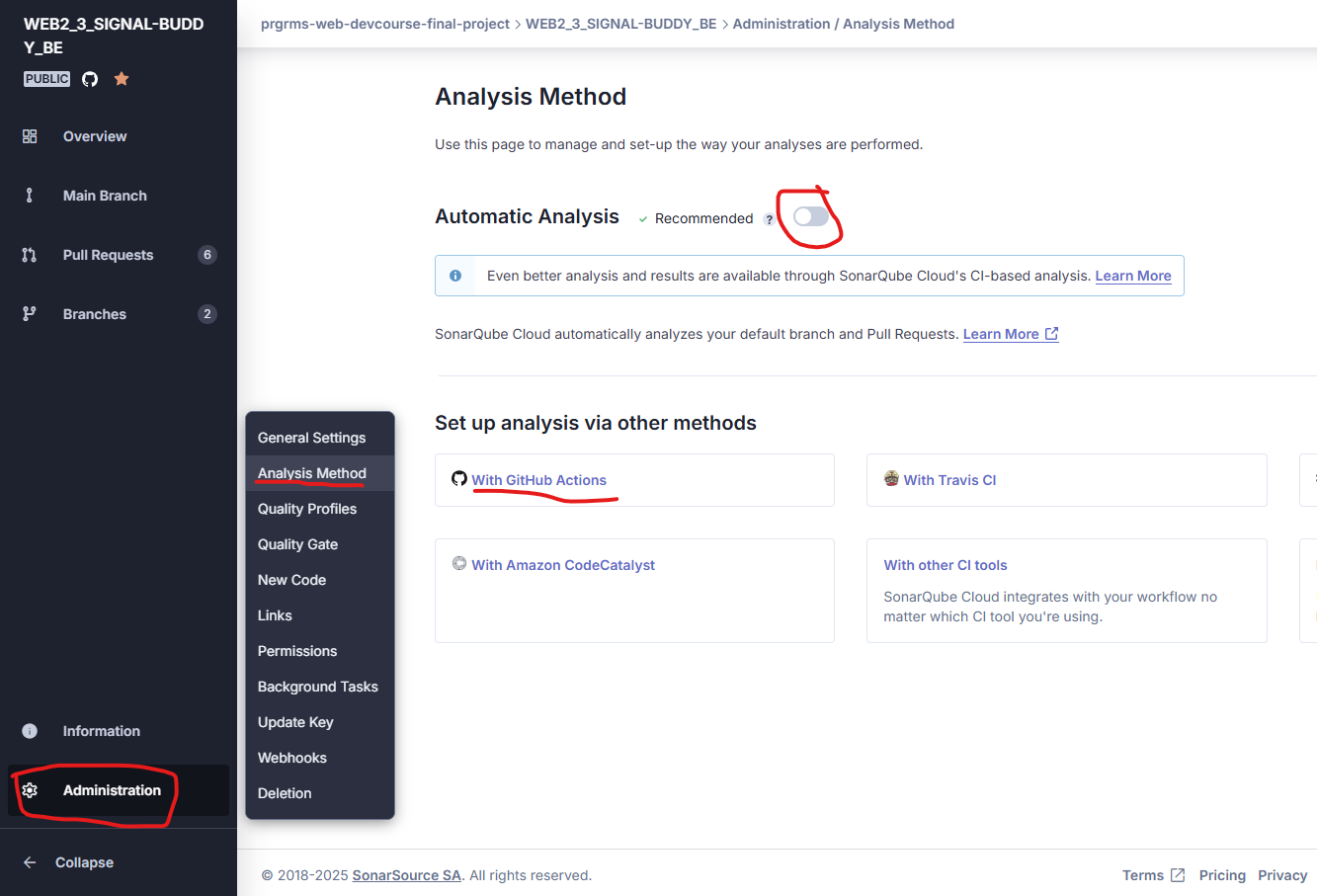This screenshot has width=1317, height=896.
Task: Click the info icon in the CI notice
Action: [455, 276]
